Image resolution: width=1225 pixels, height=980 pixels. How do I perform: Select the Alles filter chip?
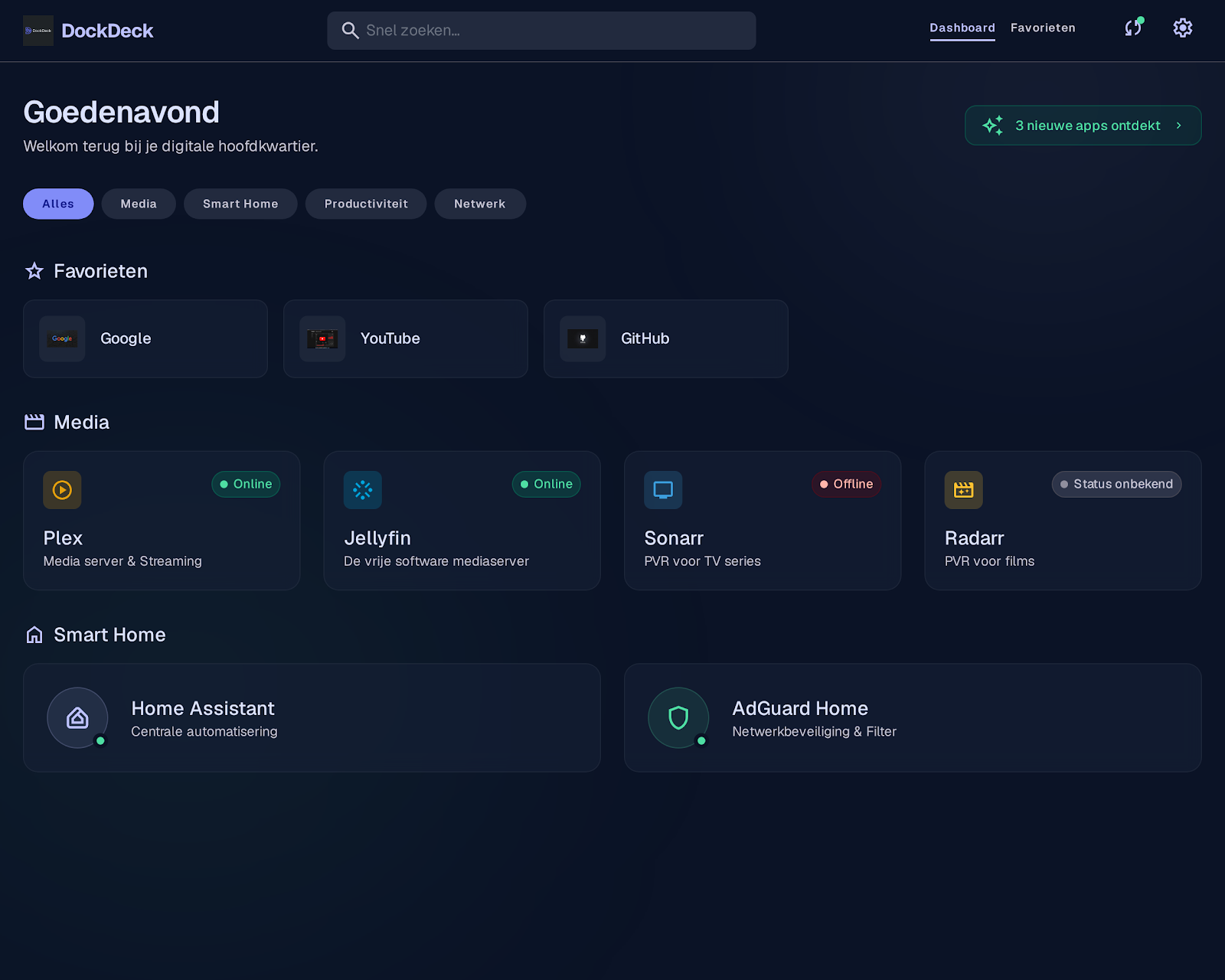tap(58, 204)
